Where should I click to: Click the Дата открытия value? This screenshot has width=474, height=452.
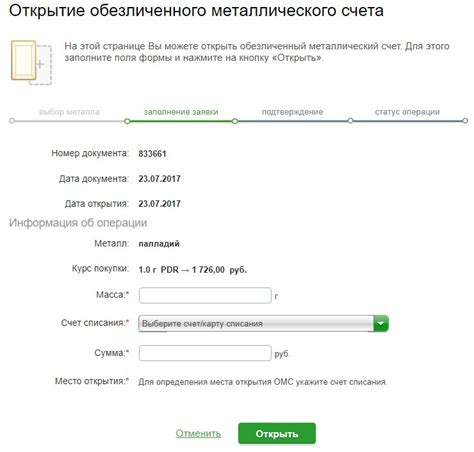159,204
